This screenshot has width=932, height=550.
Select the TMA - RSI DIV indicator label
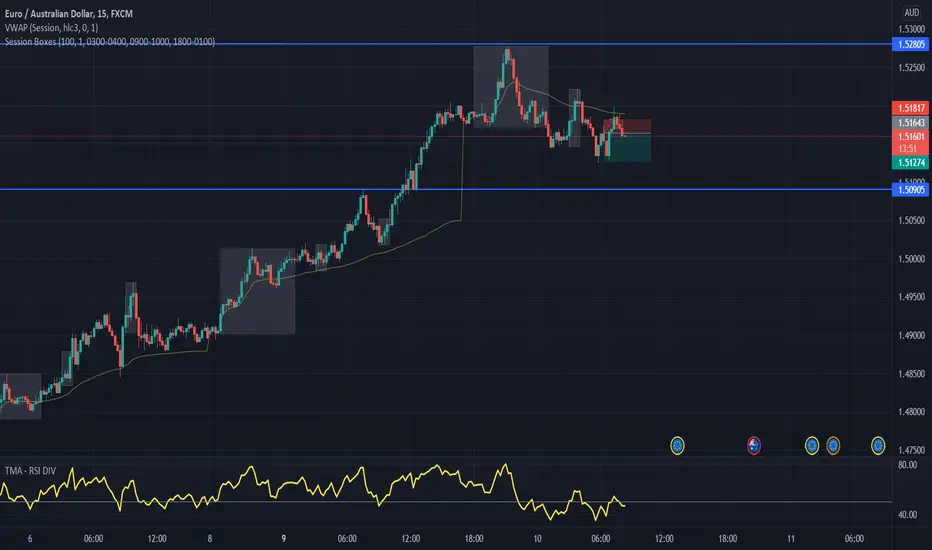coord(30,471)
